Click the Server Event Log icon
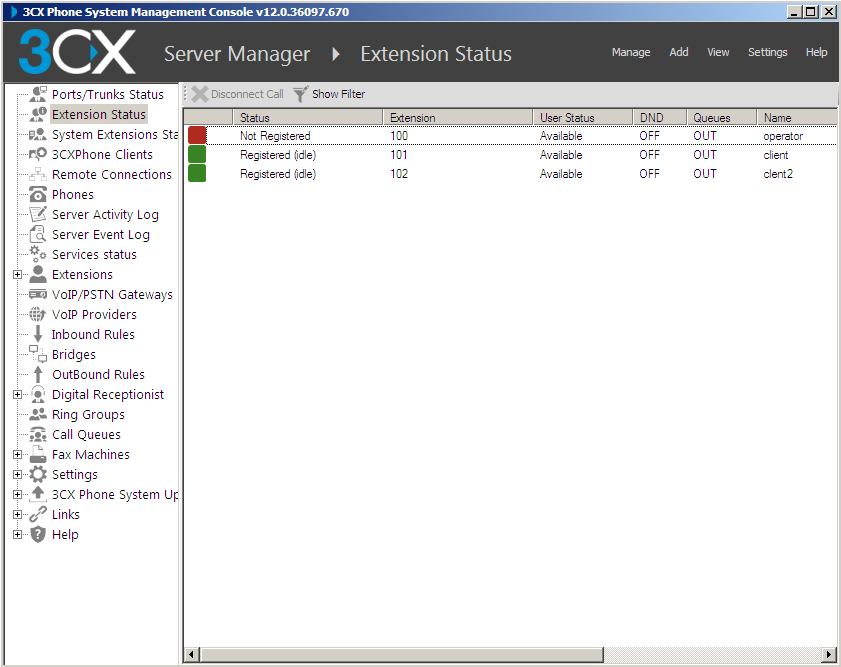The height and width of the screenshot is (667, 841). tap(38, 234)
